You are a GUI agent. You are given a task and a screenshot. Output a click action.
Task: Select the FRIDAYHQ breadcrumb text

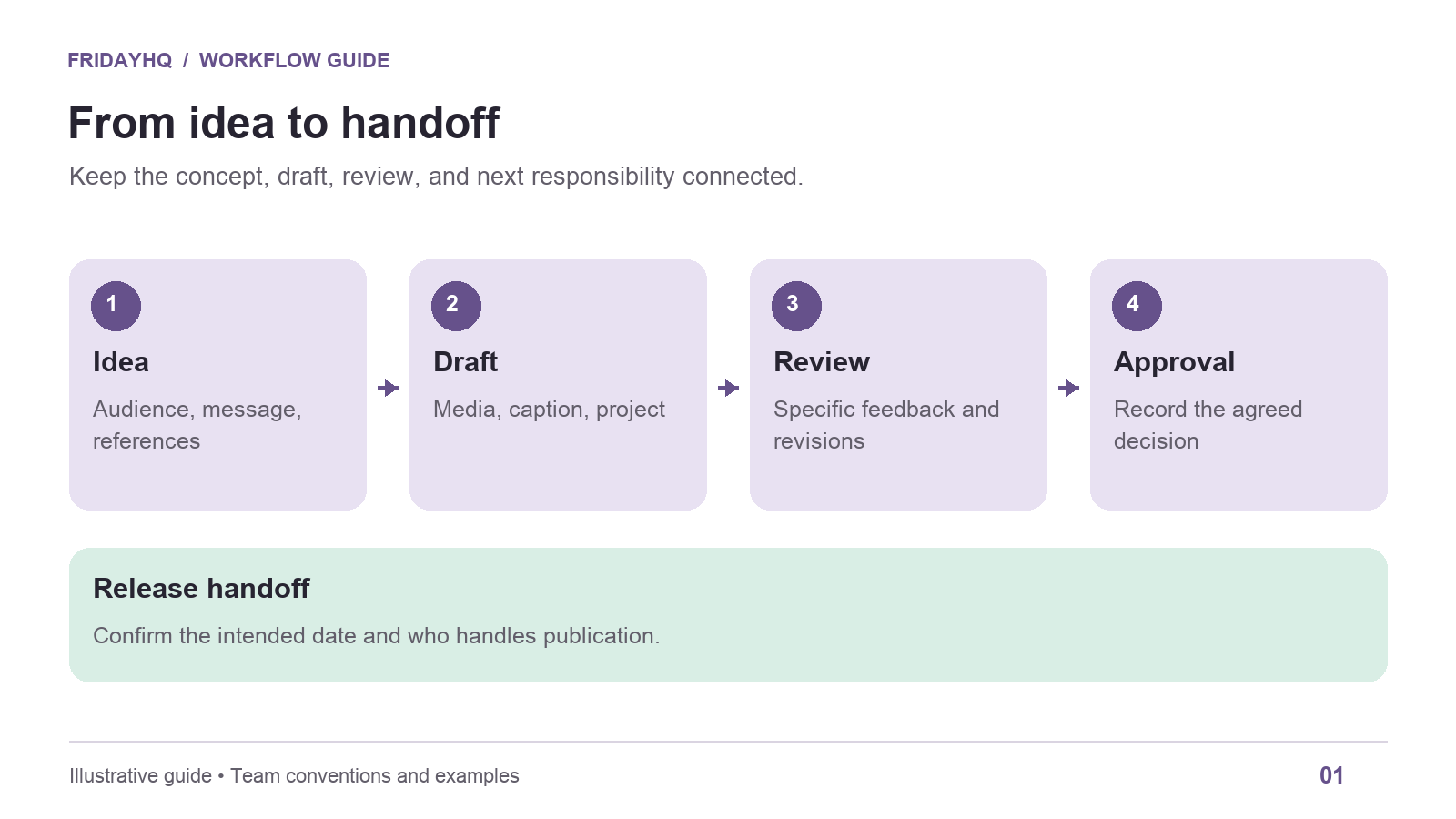[x=120, y=60]
